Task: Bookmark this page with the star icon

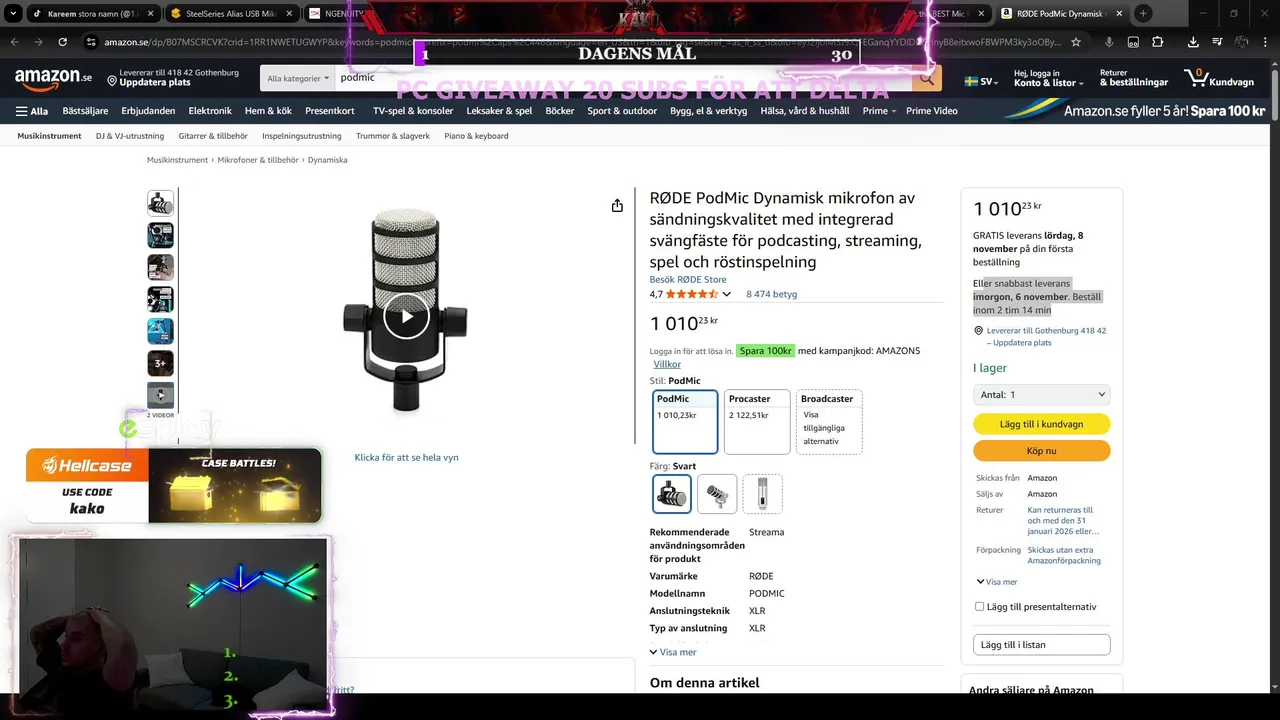Action: (1076, 42)
